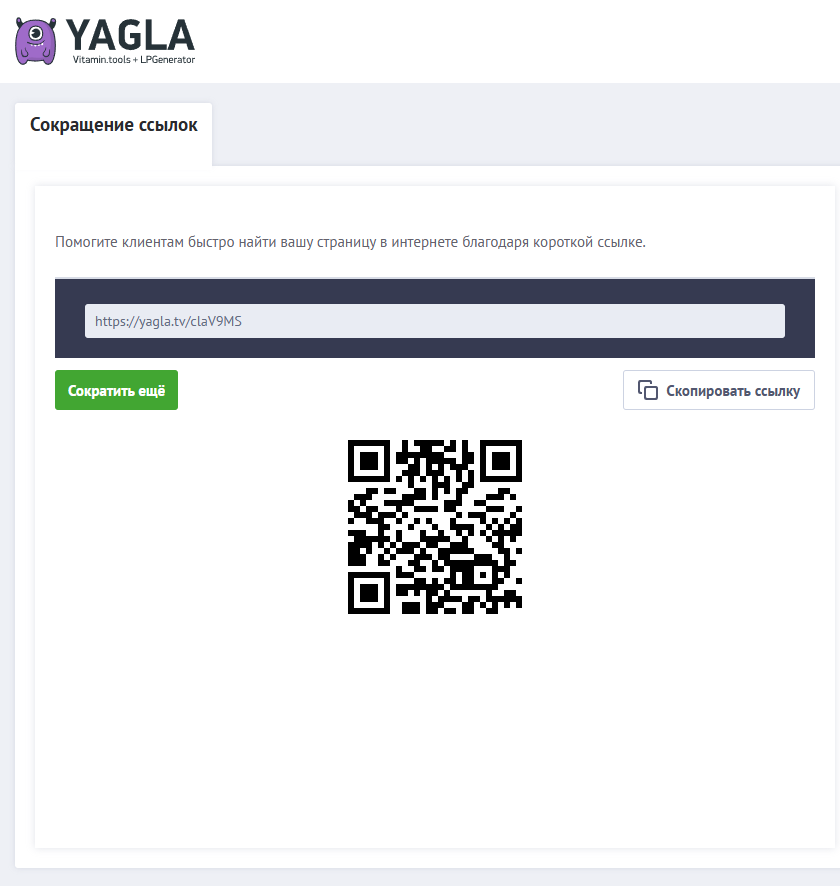Click the purple Yagla monster mascot icon
Image resolution: width=840 pixels, height=886 pixels.
36,41
